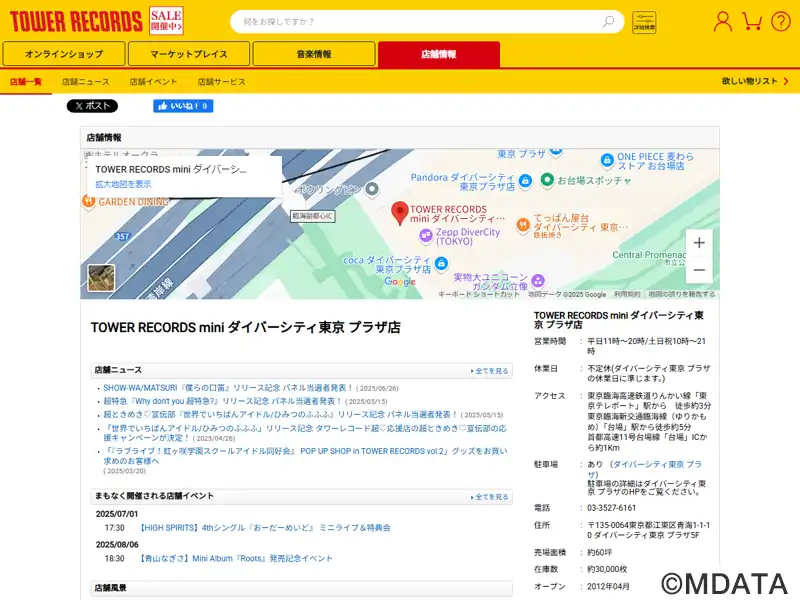Click Pandora ダイバーシティ shop marker
800x600 pixels.
524,181
